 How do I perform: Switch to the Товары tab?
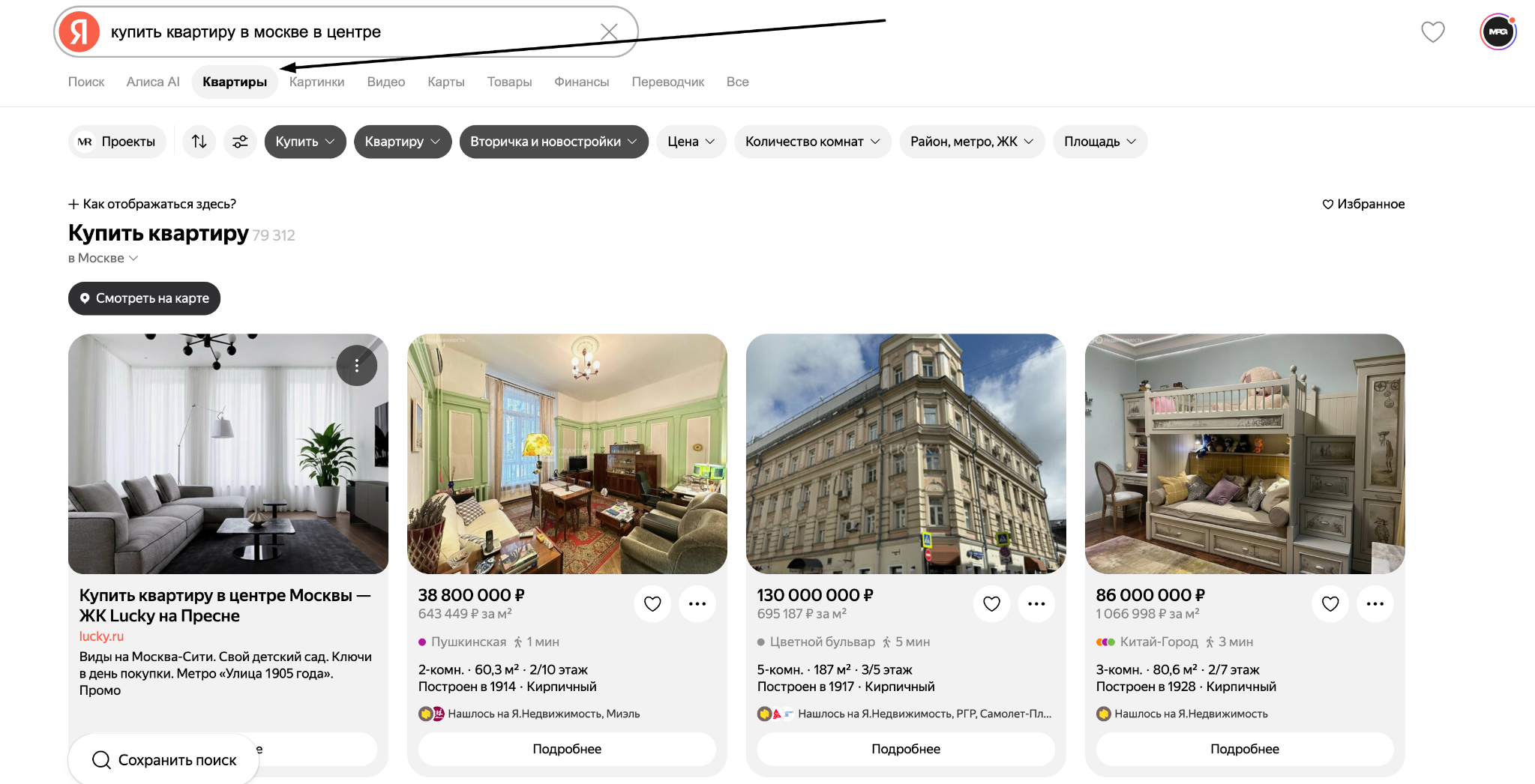tap(509, 82)
